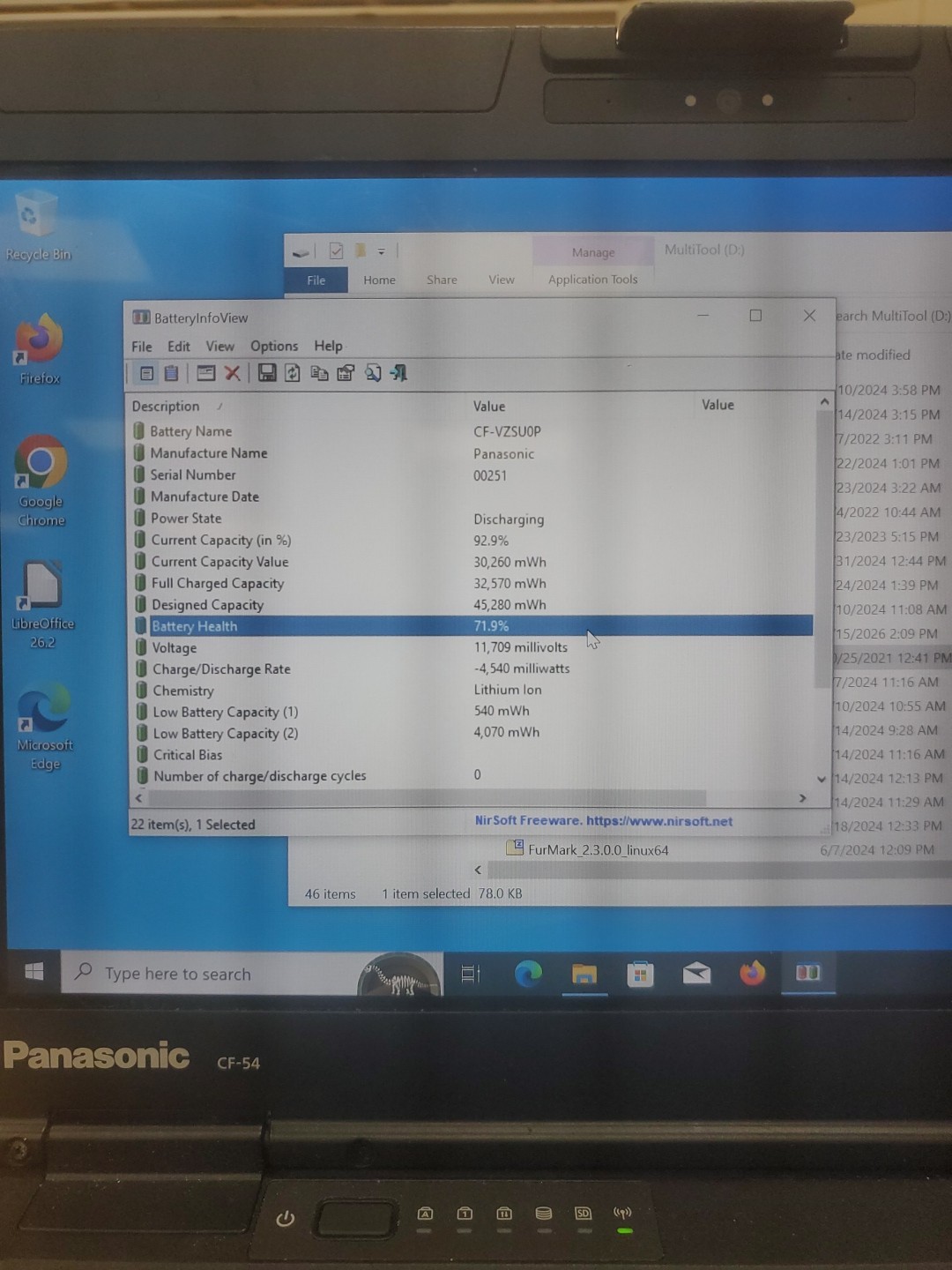Select the battery information view toolbar icon
Viewport: 952px width, 1270px height.
pyautogui.click(x=147, y=373)
